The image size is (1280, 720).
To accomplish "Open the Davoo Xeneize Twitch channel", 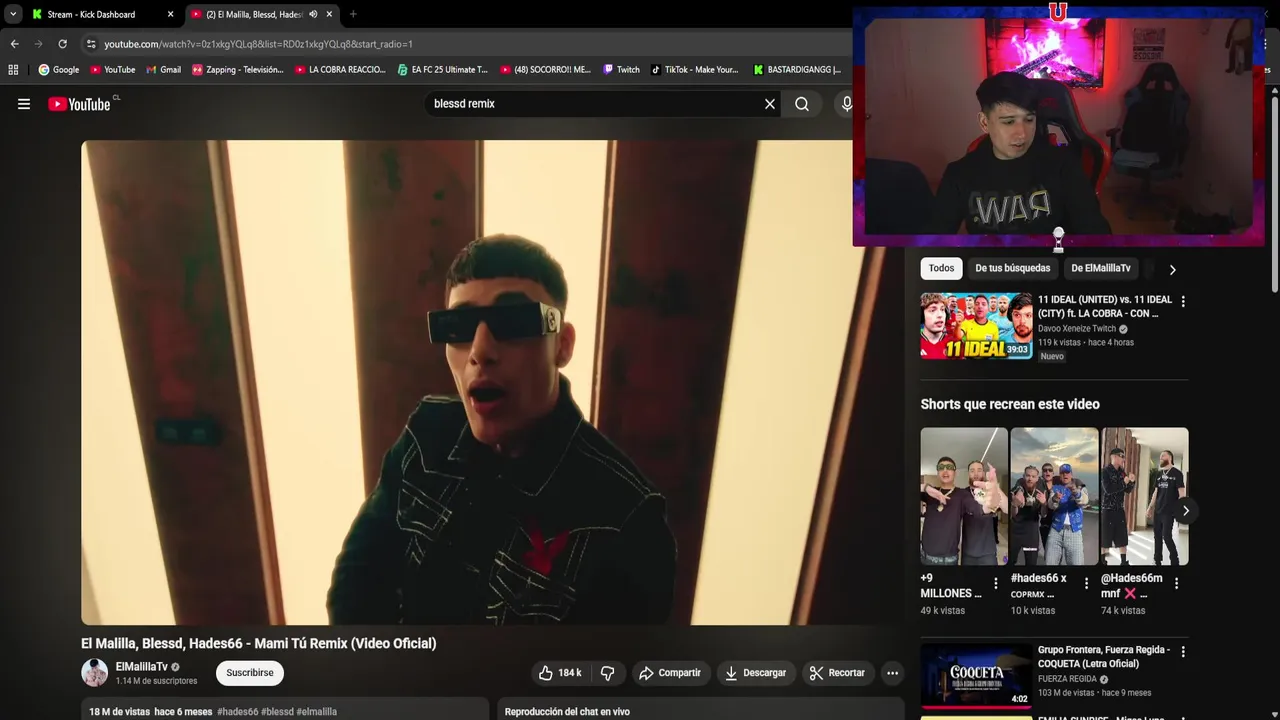I will pyautogui.click(x=1077, y=329).
